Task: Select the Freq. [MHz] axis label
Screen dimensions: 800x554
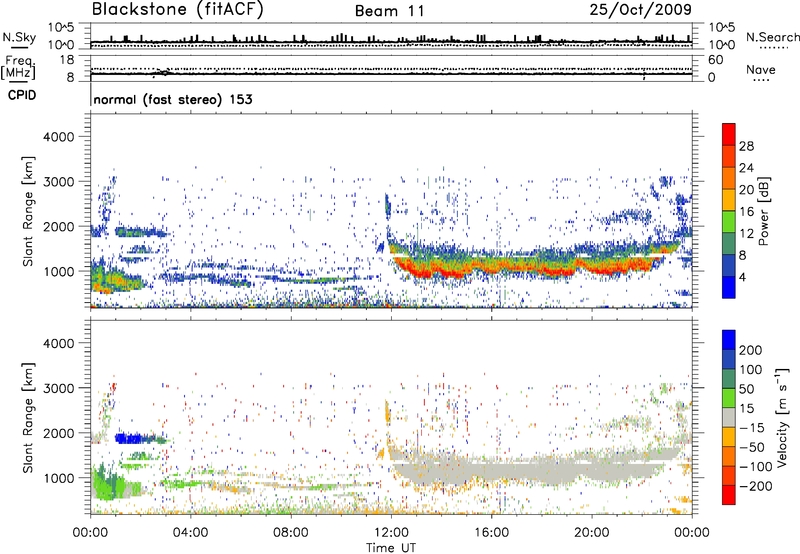Action: click(18, 67)
